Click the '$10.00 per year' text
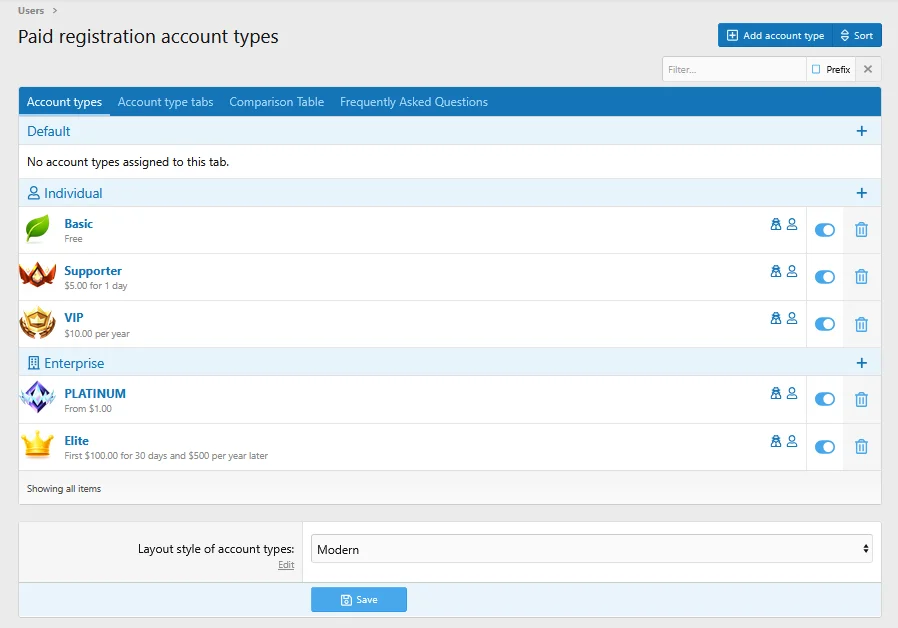Image resolution: width=898 pixels, height=628 pixels. [97, 334]
